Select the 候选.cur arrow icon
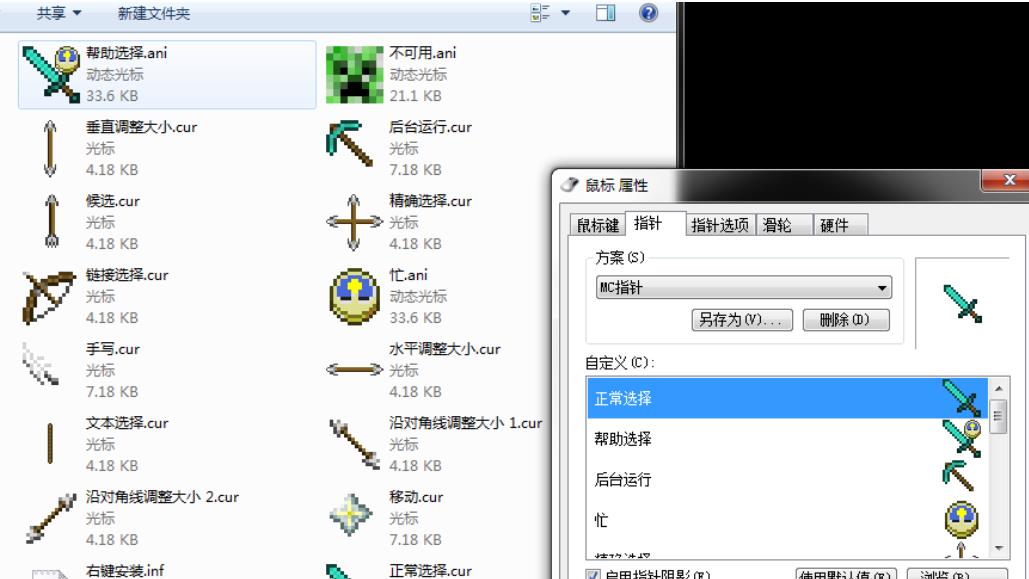This screenshot has width=1029, height=579. (x=52, y=221)
